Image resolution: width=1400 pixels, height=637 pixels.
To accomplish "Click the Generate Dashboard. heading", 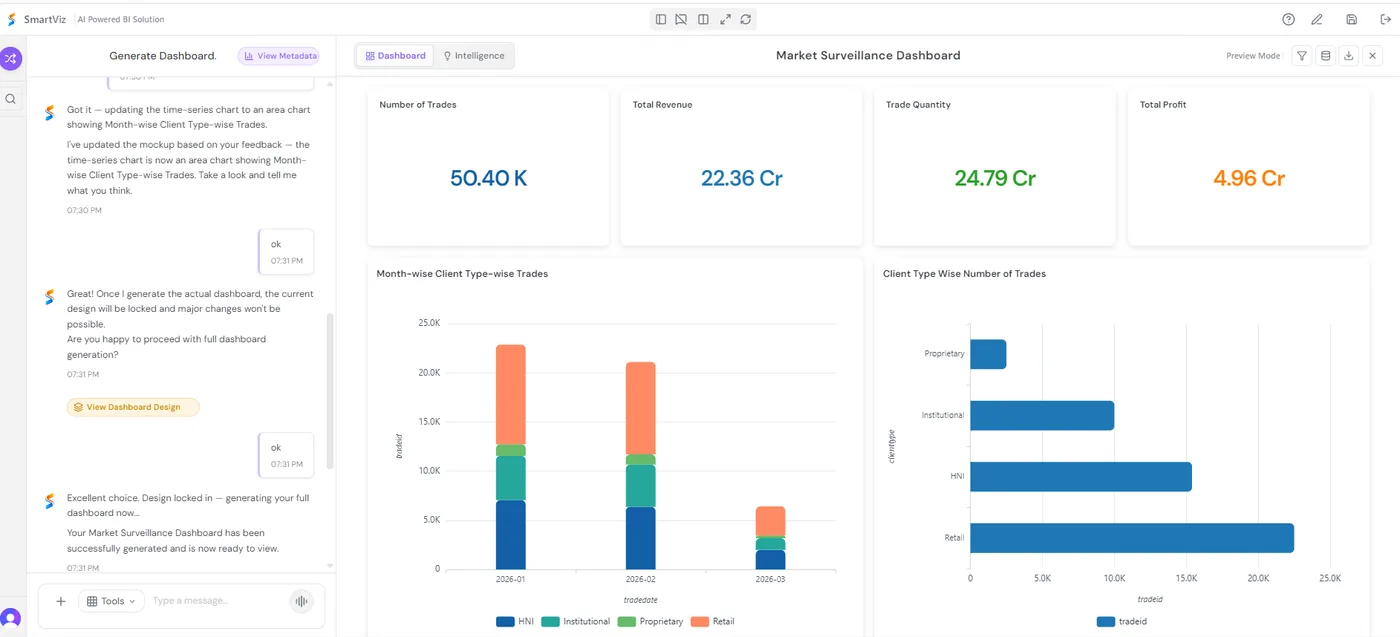I will [163, 56].
